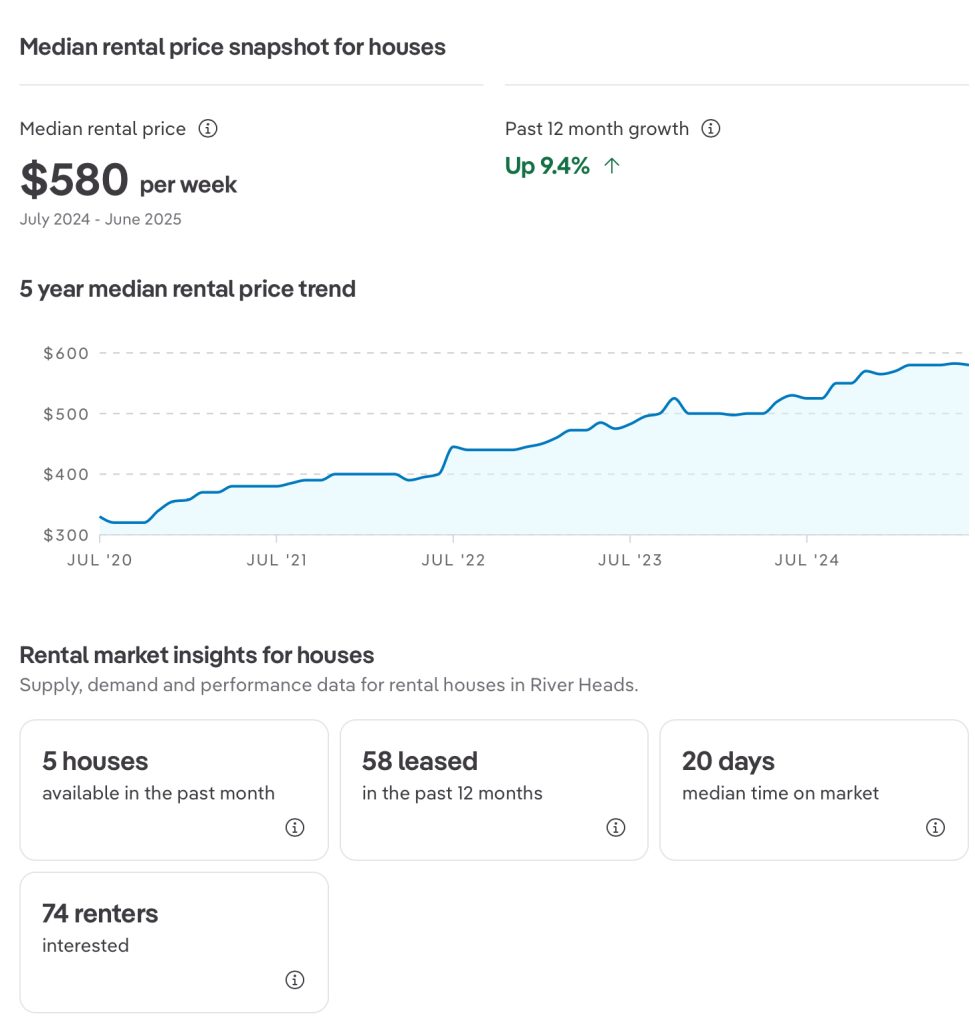The width and height of the screenshot is (975, 1024).
Task: Click the JUL '24 axis label
Action: pyautogui.click(x=807, y=560)
